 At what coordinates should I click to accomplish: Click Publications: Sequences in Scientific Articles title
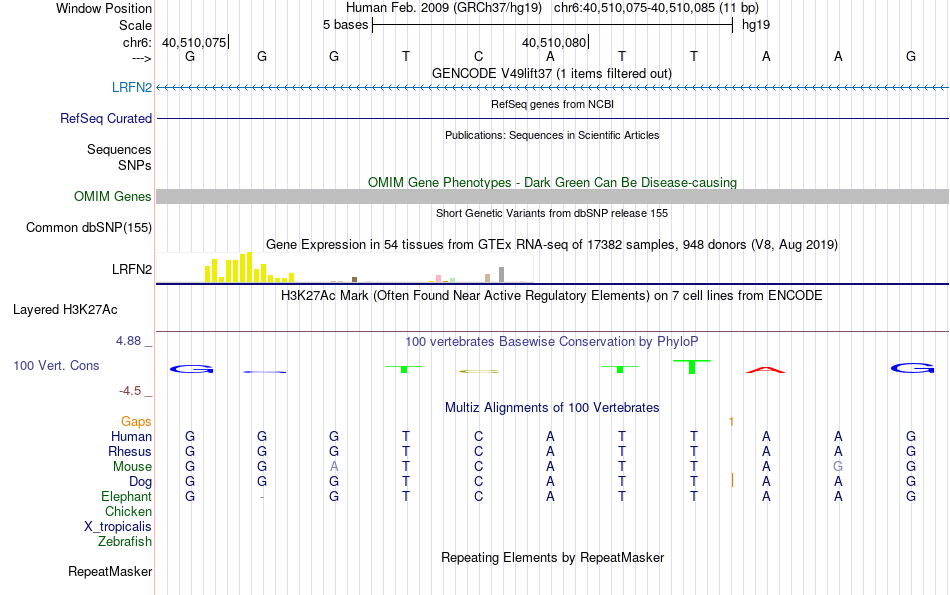click(552, 135)
